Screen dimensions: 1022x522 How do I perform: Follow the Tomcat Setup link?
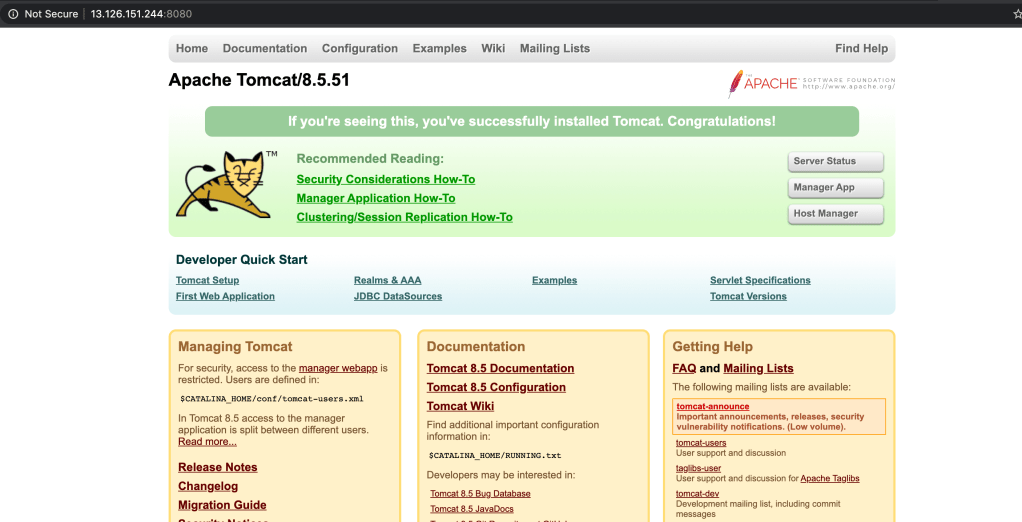[207, 281]
